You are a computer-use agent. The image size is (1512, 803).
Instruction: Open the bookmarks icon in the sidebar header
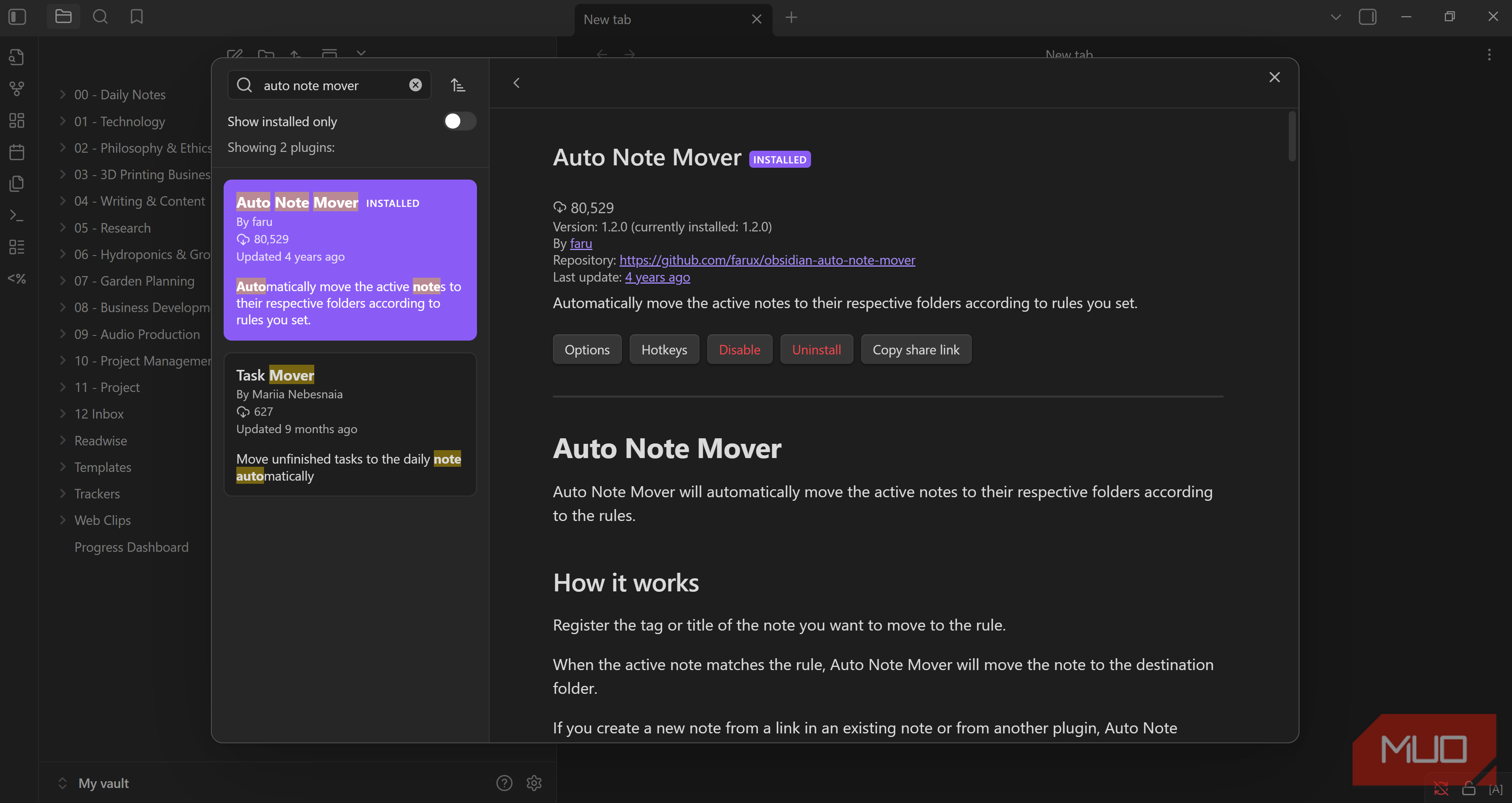point(137,17)
